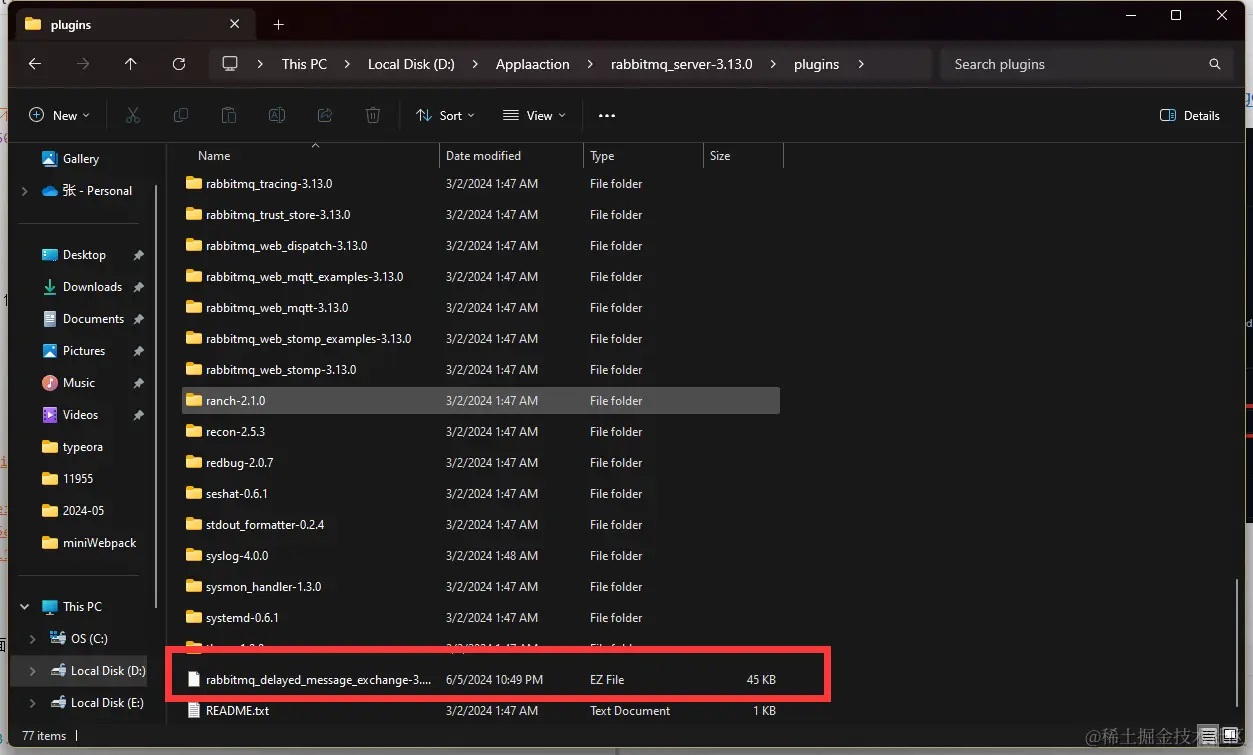Switch to details view icon in status bar
This screenshot has width=1253, height=755.
(1208, 736)
